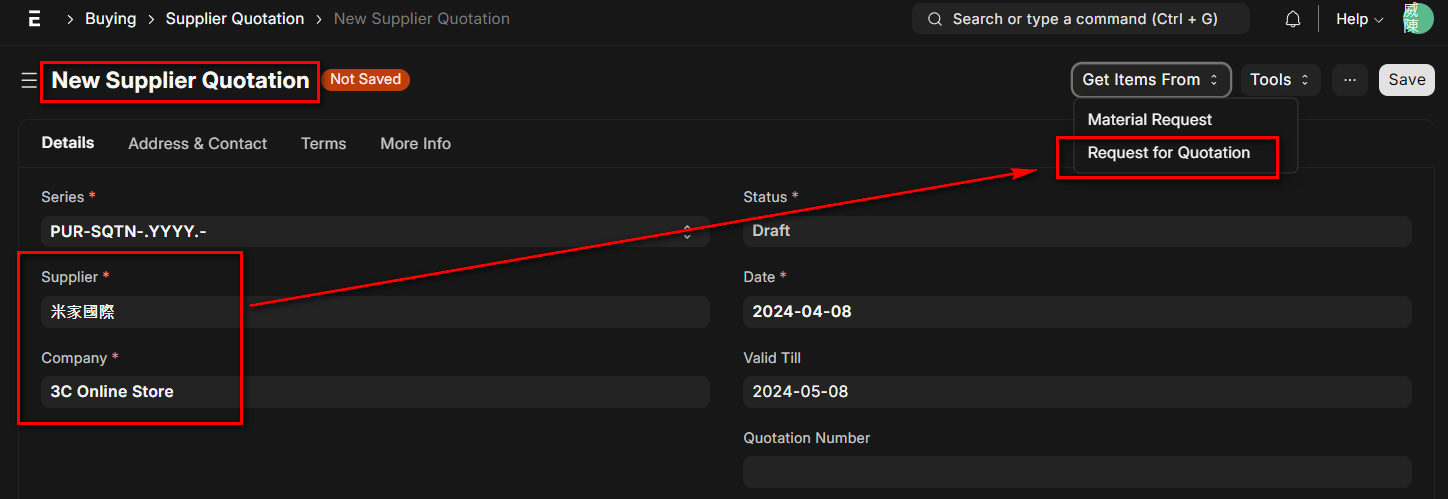Choose Request for Quotation from the menu
1448x499 pixels.
1169,153
